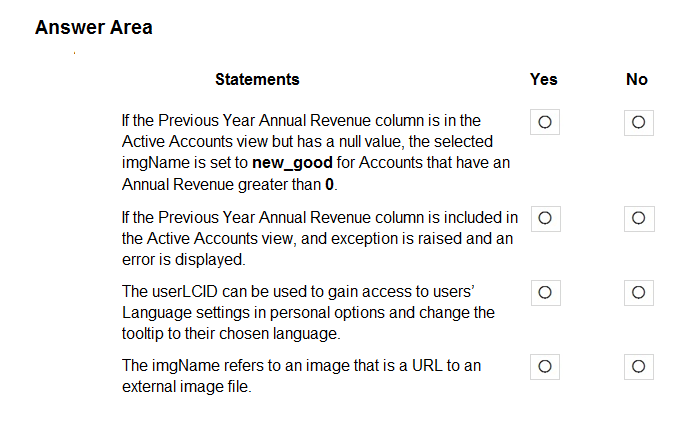This screenshot has height=424, width=699.
Task: Click the Statements column header
Action: pyautogui.click(x=257, y=79)
